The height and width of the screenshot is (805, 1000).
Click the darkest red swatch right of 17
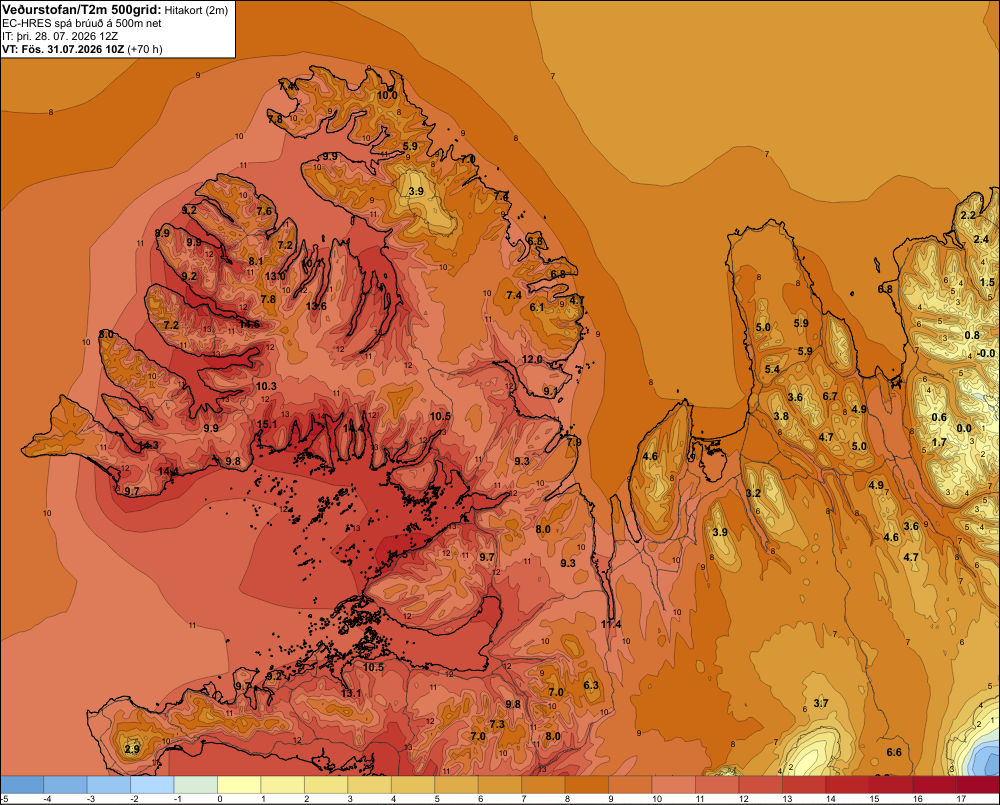[978, 785]
